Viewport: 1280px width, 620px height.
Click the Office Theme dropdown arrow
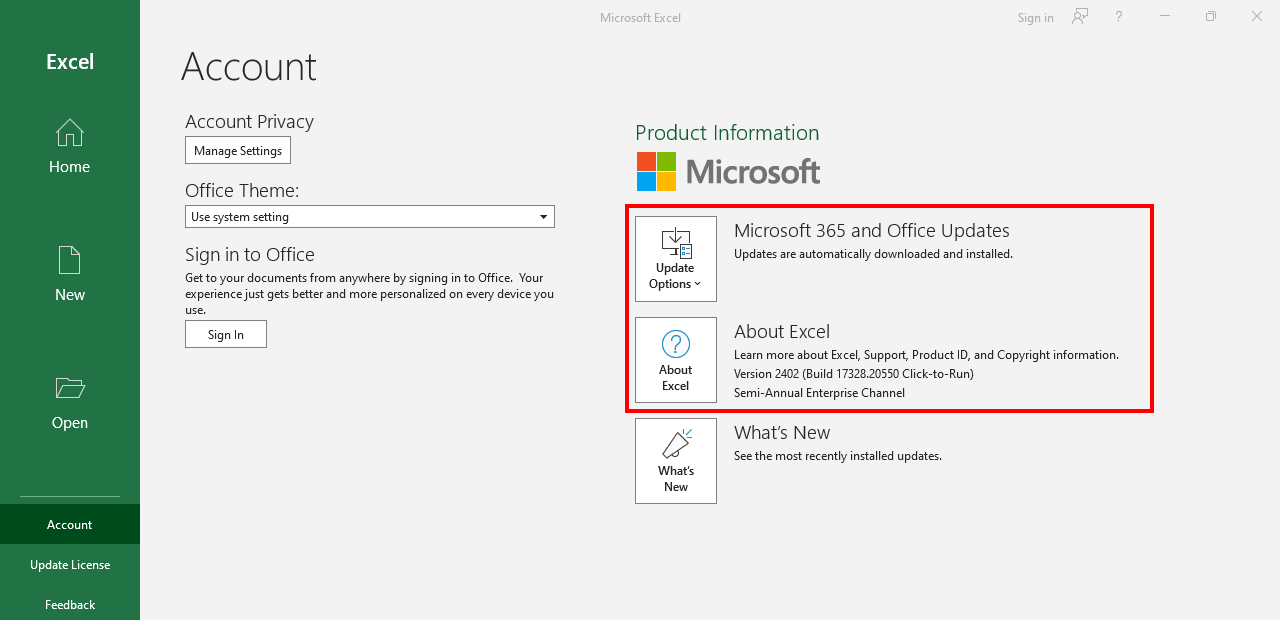tap(544, 217)
